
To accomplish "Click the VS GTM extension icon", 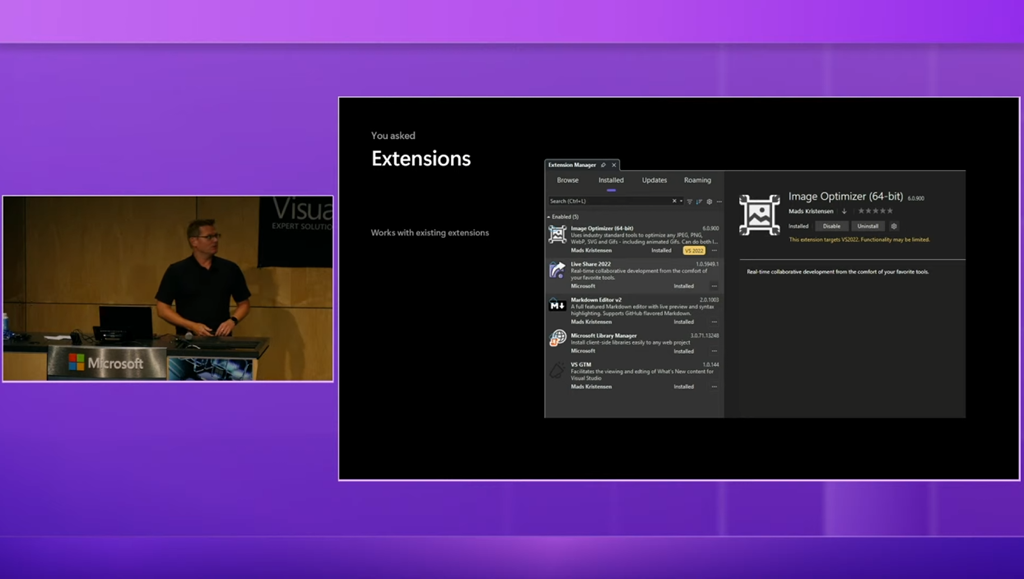I will coord(557,370).
